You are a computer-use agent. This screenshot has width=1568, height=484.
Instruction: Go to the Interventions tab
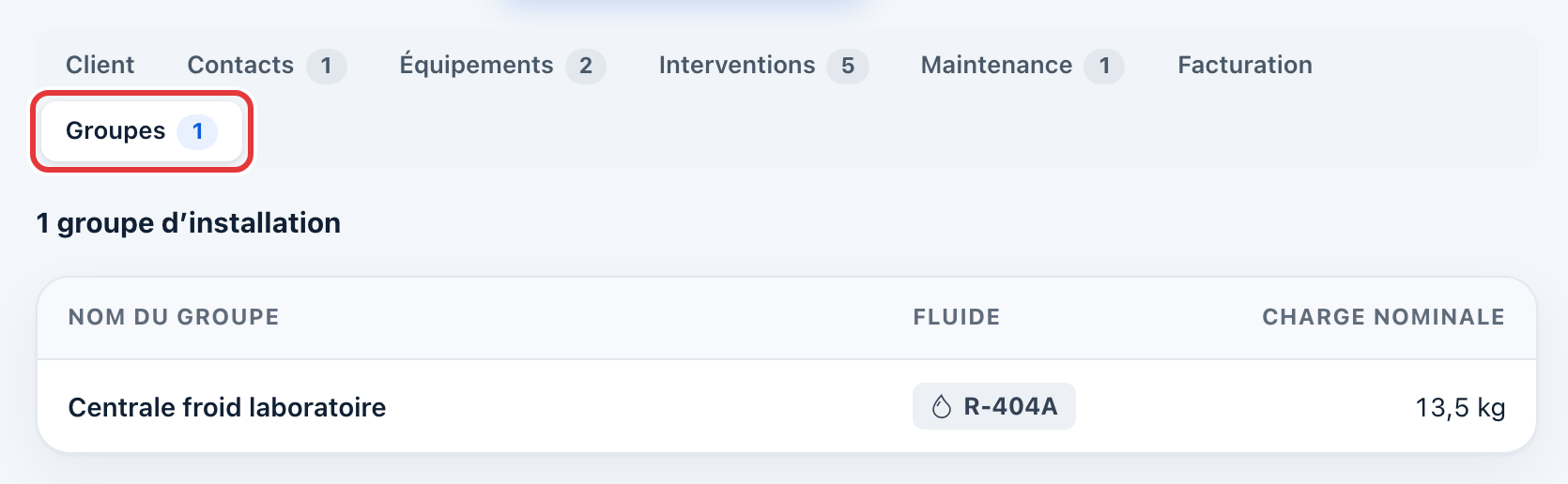tap(763, 65)
